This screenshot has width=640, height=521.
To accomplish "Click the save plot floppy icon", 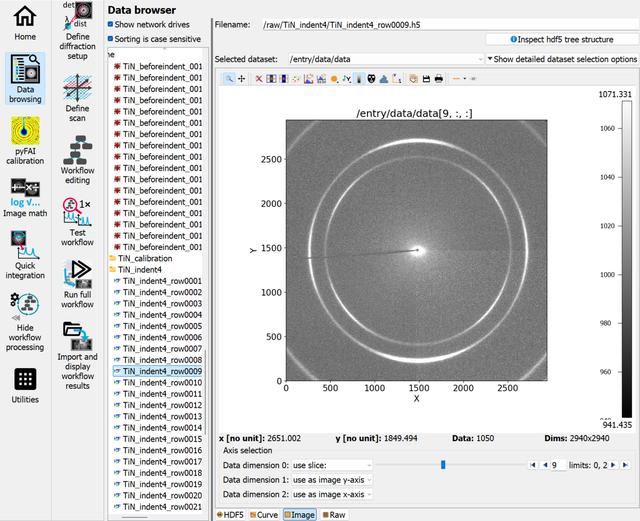I will pyautogui.click(x=426, y=78).
